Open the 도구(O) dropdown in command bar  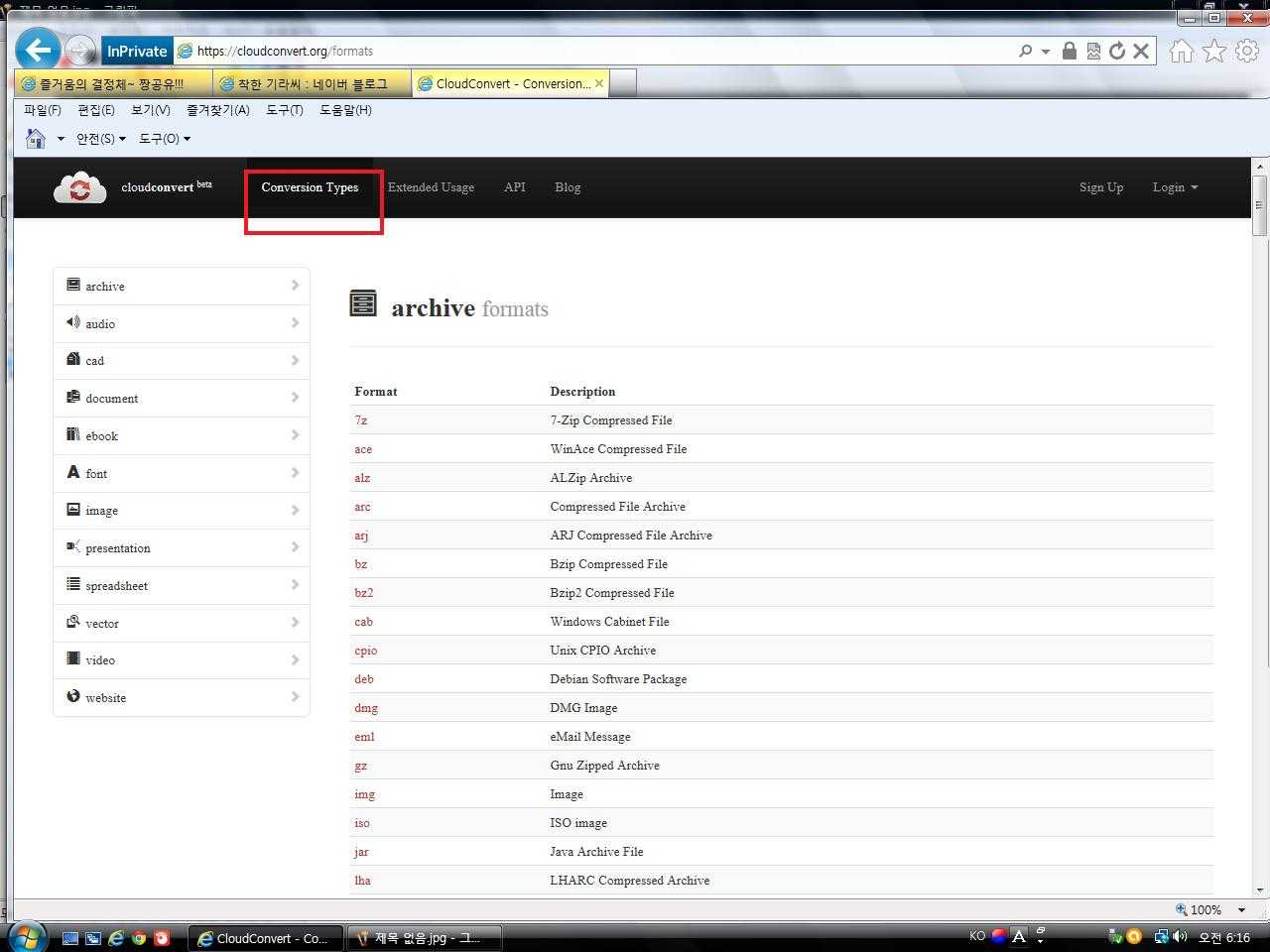pyautogui.click(x=165, y=139)
